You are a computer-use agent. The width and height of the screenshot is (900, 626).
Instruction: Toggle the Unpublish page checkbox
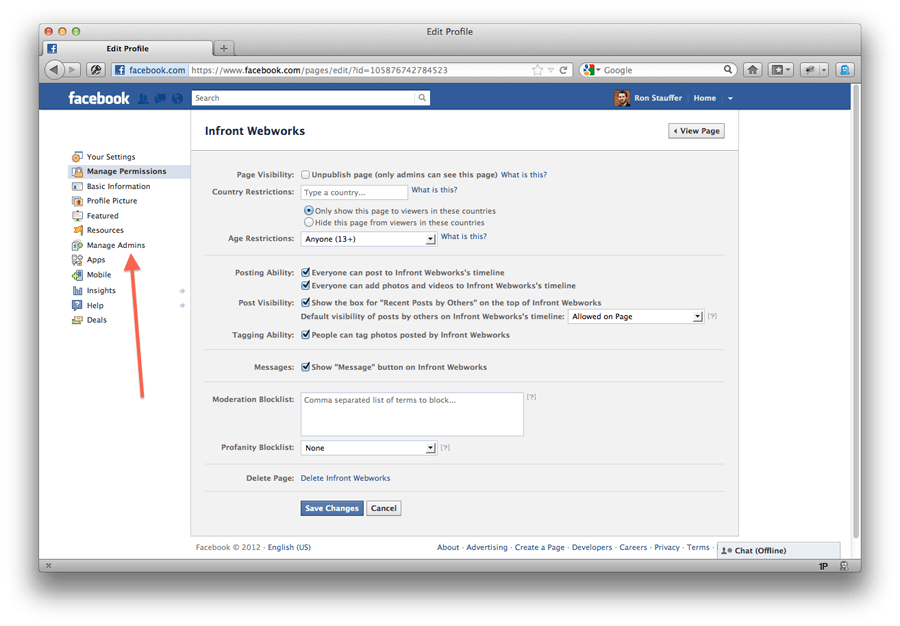[x=305, y=174]
